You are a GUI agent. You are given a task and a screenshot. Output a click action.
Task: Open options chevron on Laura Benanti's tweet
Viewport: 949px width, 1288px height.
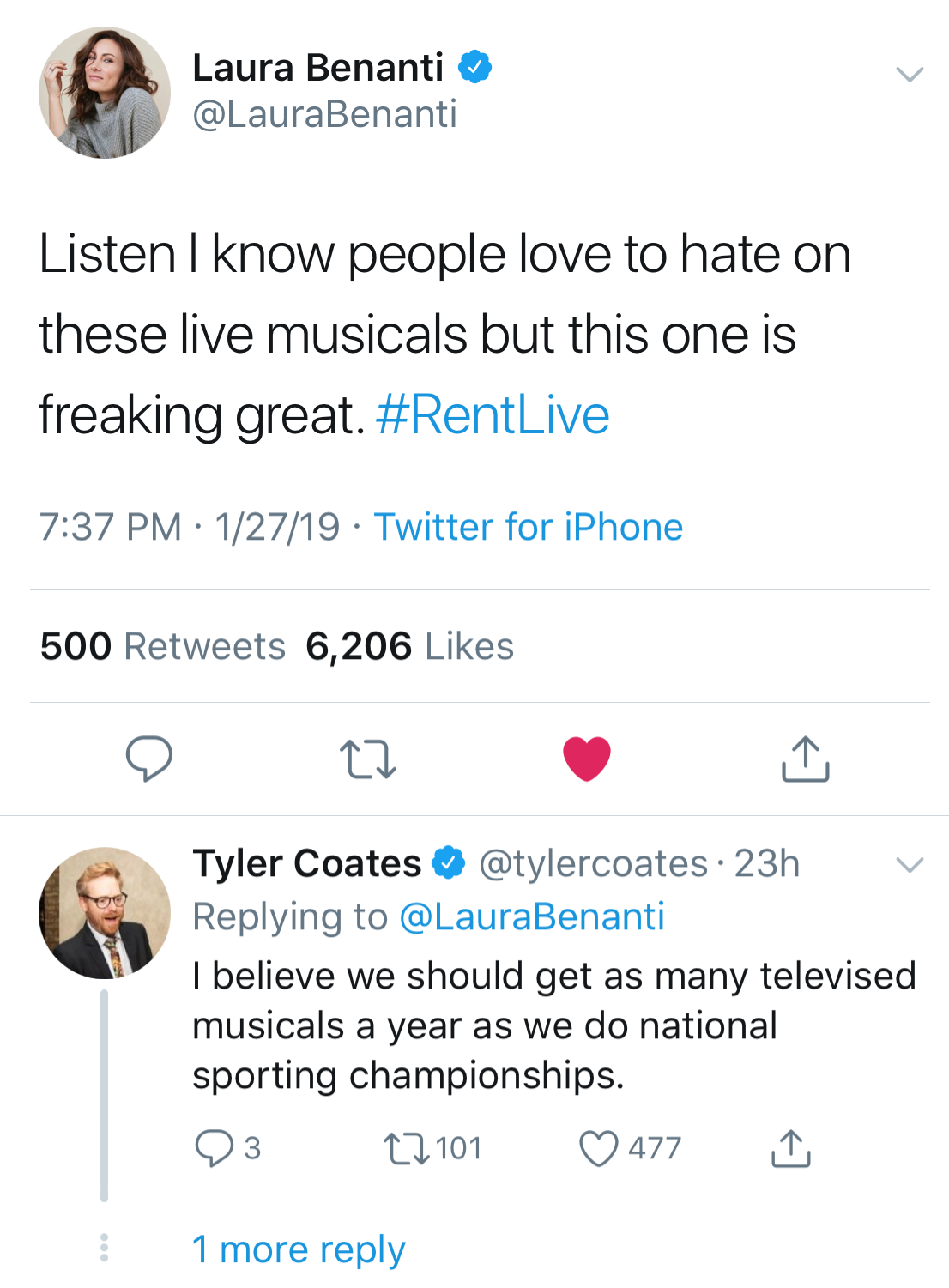[910, 74]
